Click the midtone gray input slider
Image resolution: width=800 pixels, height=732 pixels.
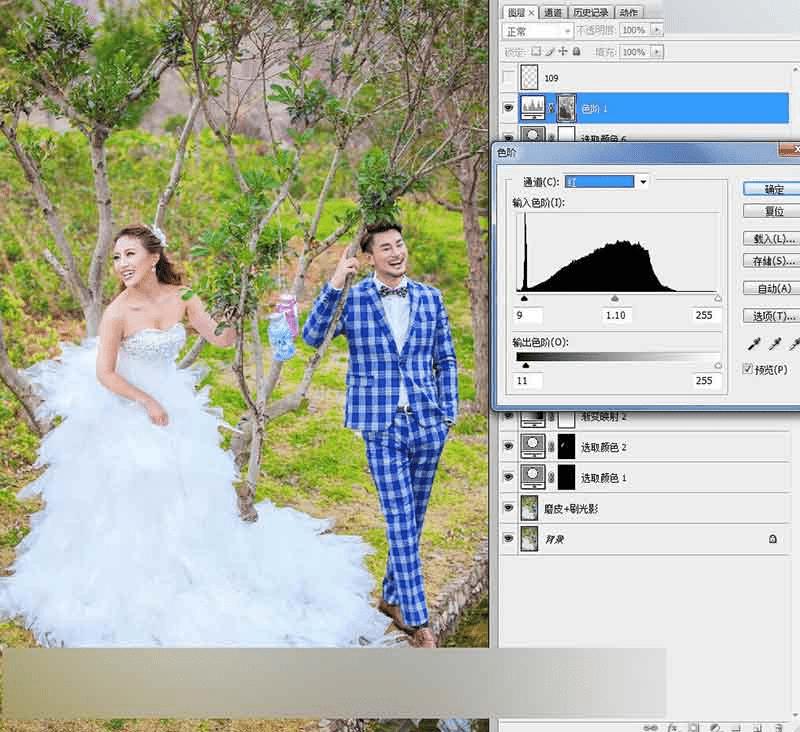click(x=615, y=298)
